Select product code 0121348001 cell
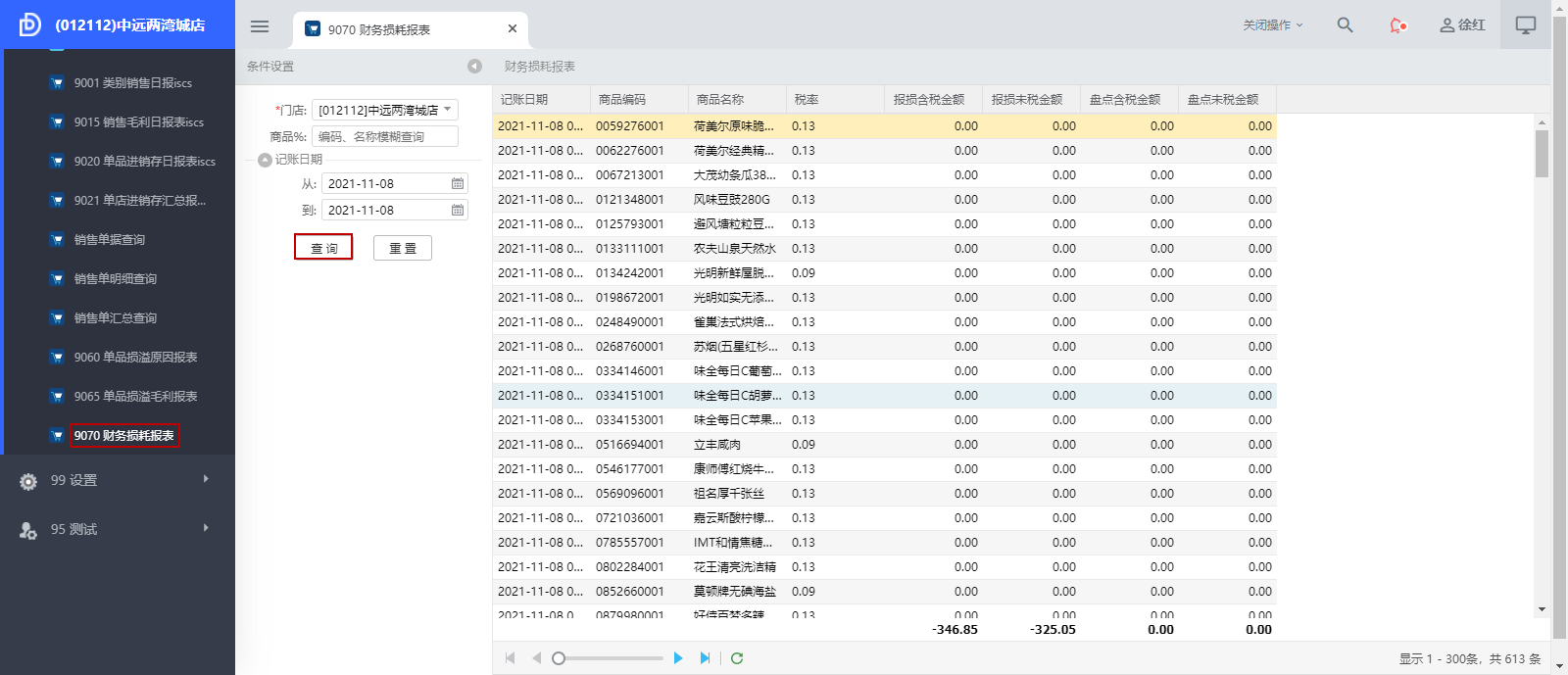The image size is (1568, 675). point(630,200)
